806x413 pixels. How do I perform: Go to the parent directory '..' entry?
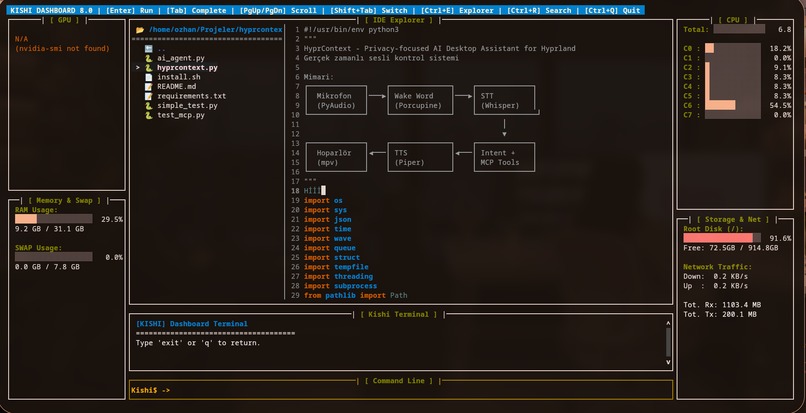161,49
